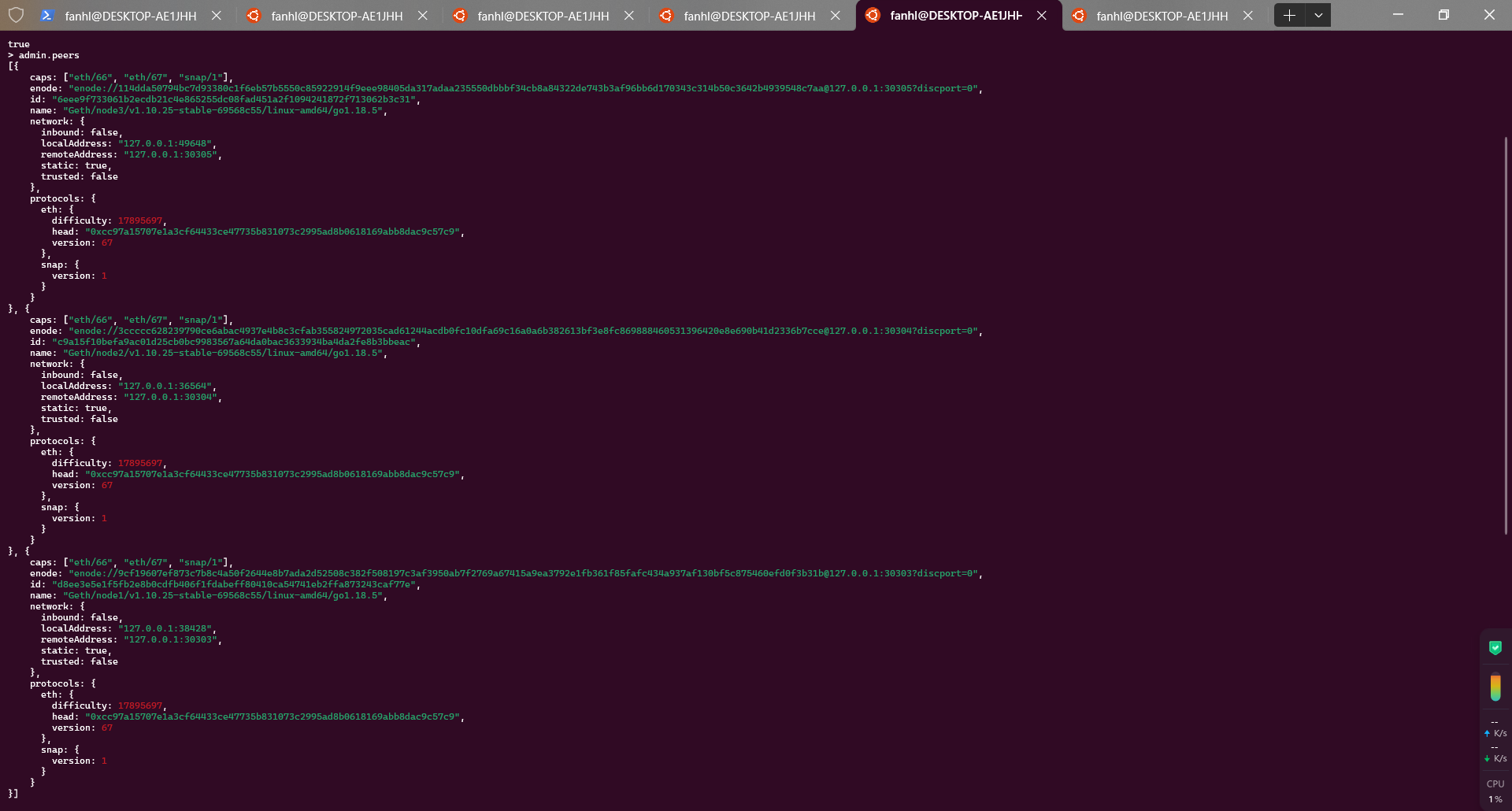
Task: Click the Ubuntu icon on the active tab
Action: 873,15
